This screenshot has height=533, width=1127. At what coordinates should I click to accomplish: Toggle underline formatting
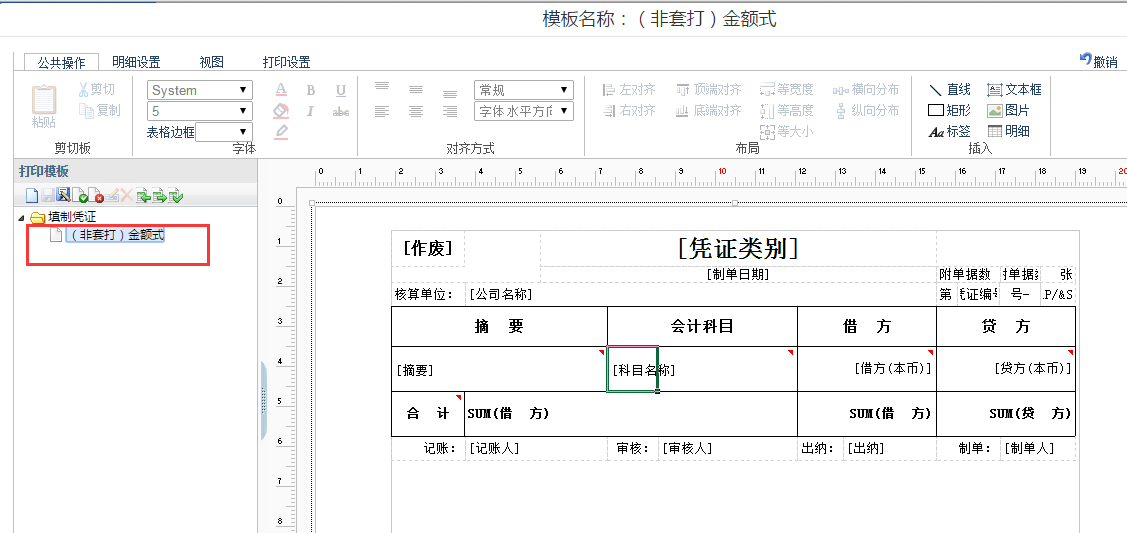point(341,90)
